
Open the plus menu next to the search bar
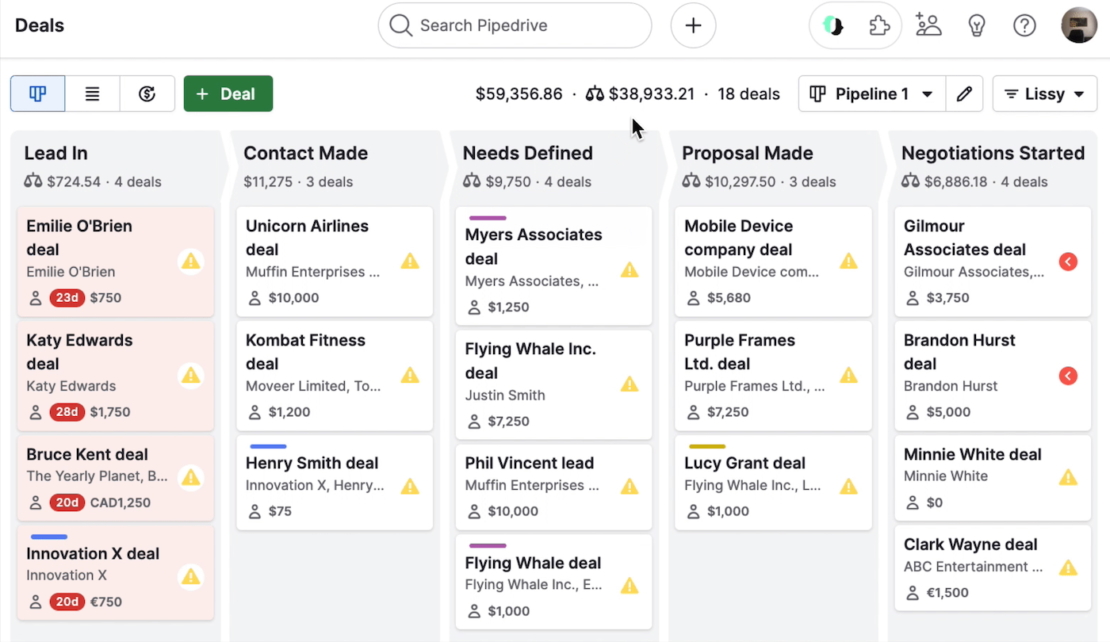(x=693, y=25)
